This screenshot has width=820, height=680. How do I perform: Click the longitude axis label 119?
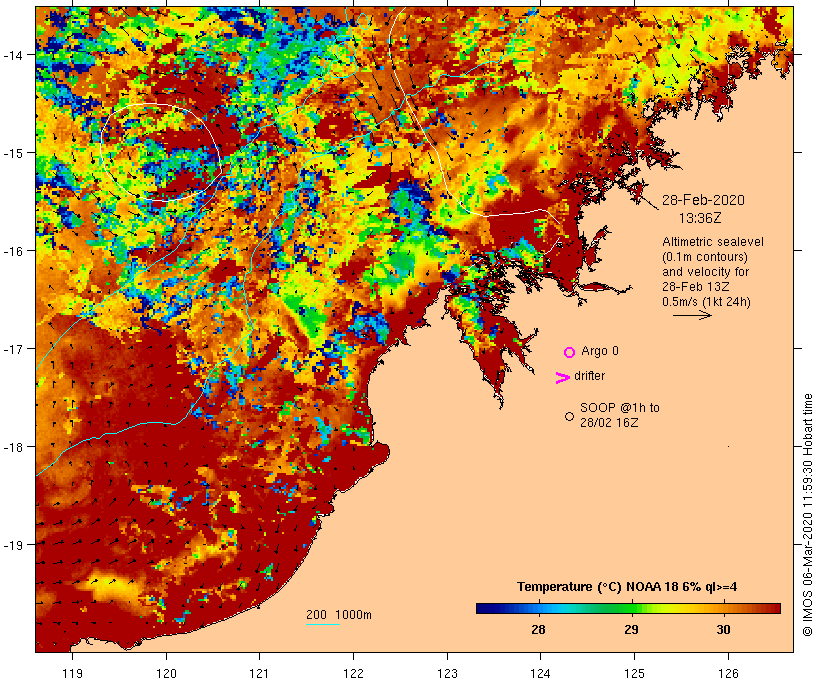(x=72, y=673)
